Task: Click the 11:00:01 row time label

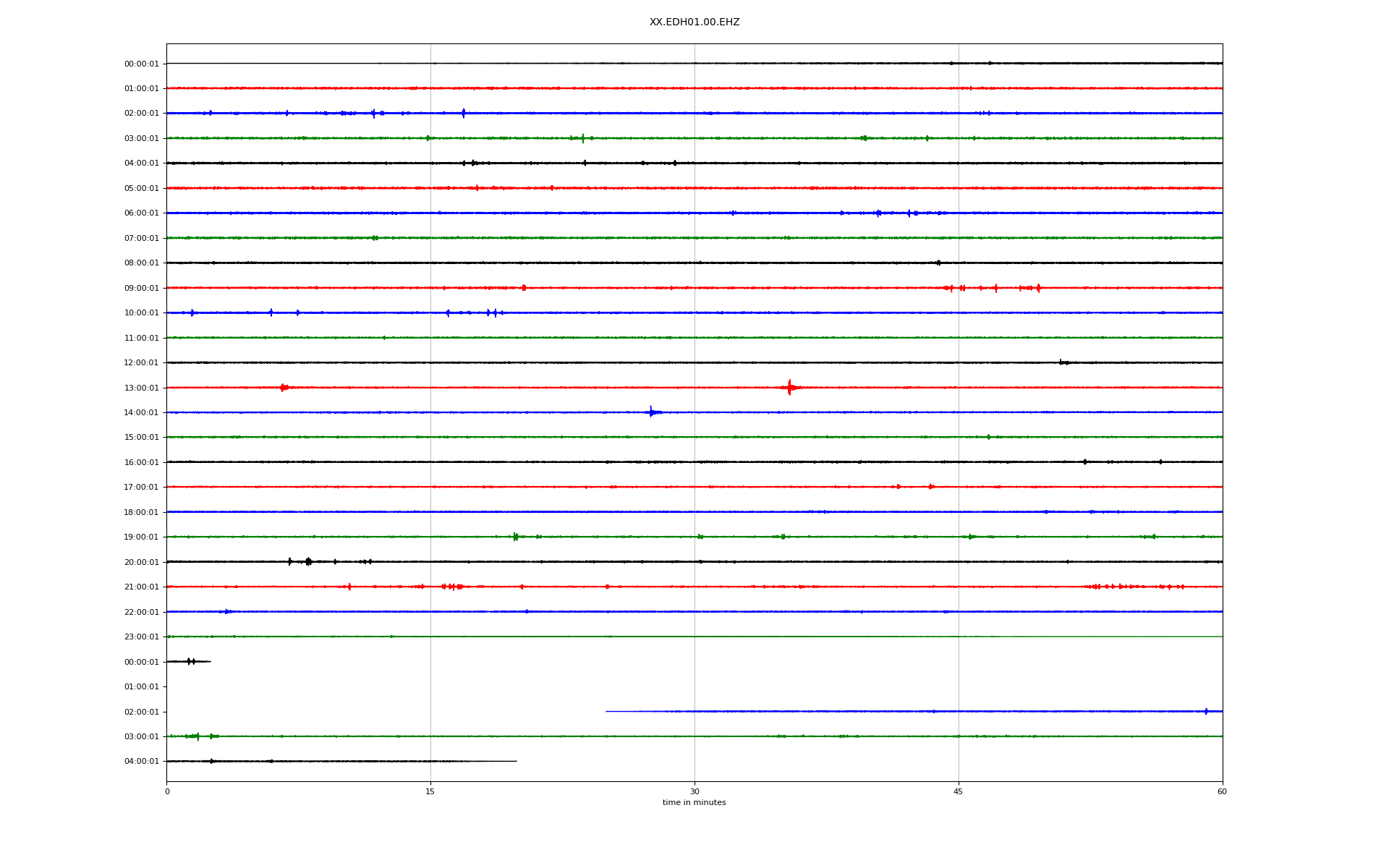Action: click(x=141, y=338)
